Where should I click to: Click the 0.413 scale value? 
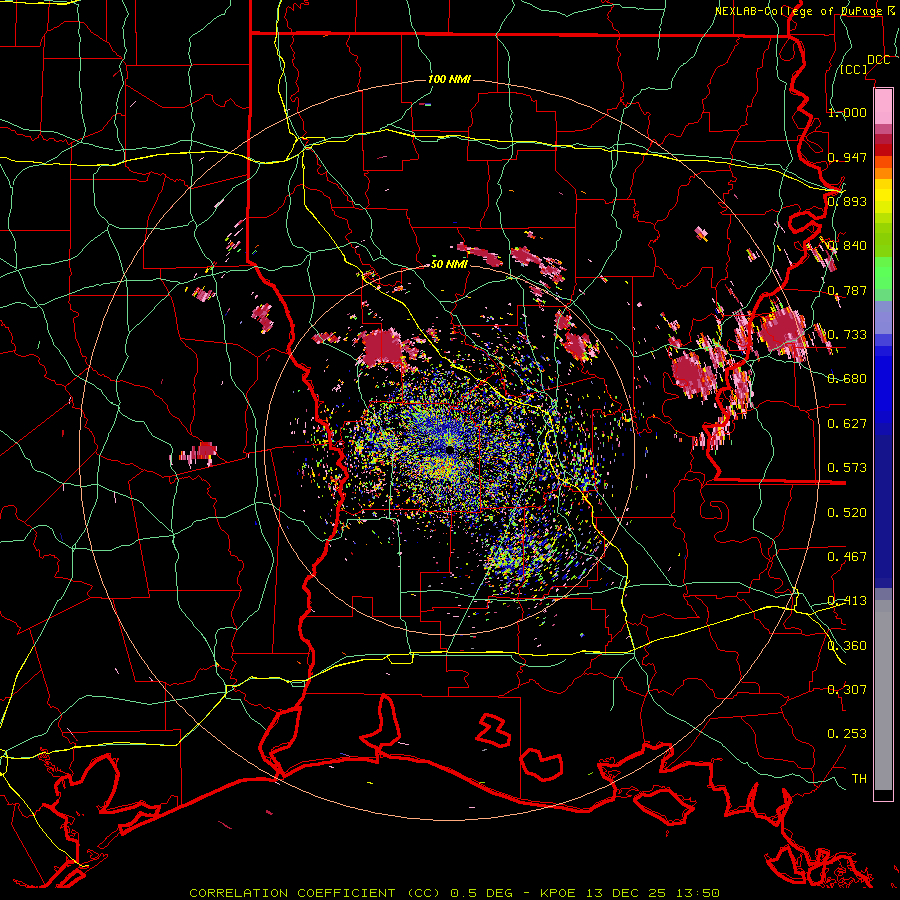point(847,601)
